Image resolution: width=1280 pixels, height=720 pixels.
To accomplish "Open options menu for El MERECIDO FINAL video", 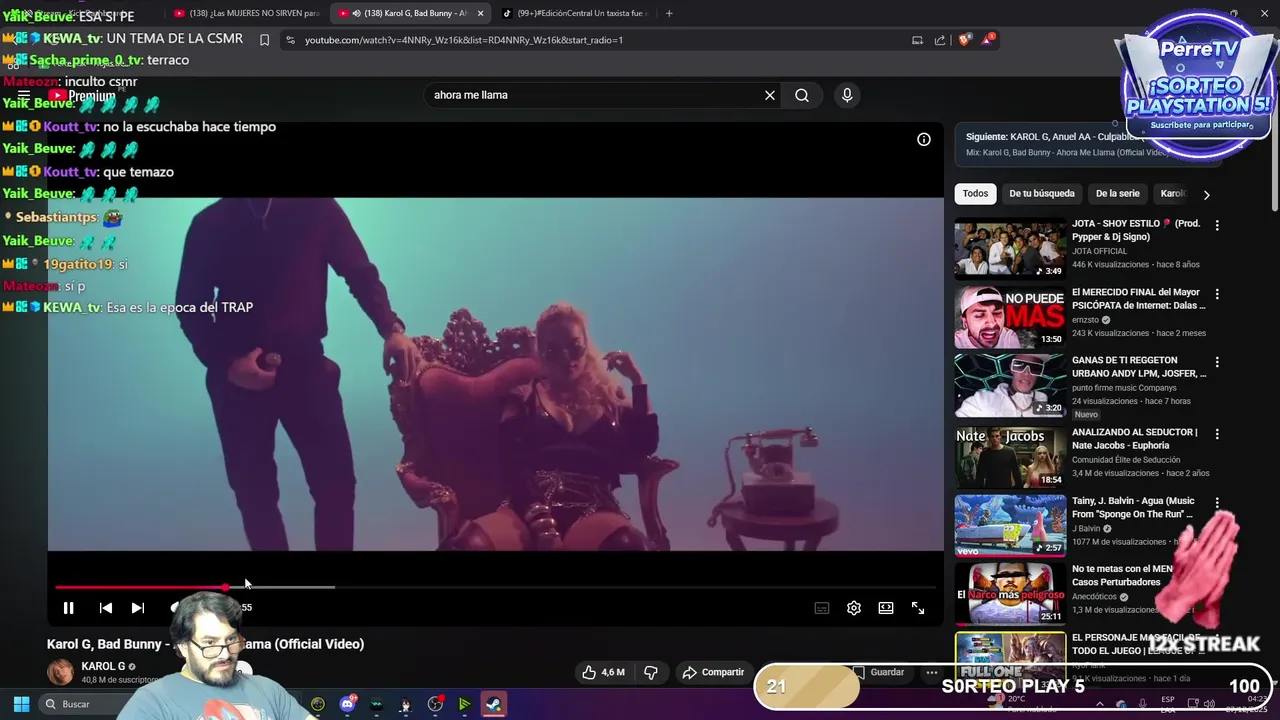I will tap(1217, 295).
